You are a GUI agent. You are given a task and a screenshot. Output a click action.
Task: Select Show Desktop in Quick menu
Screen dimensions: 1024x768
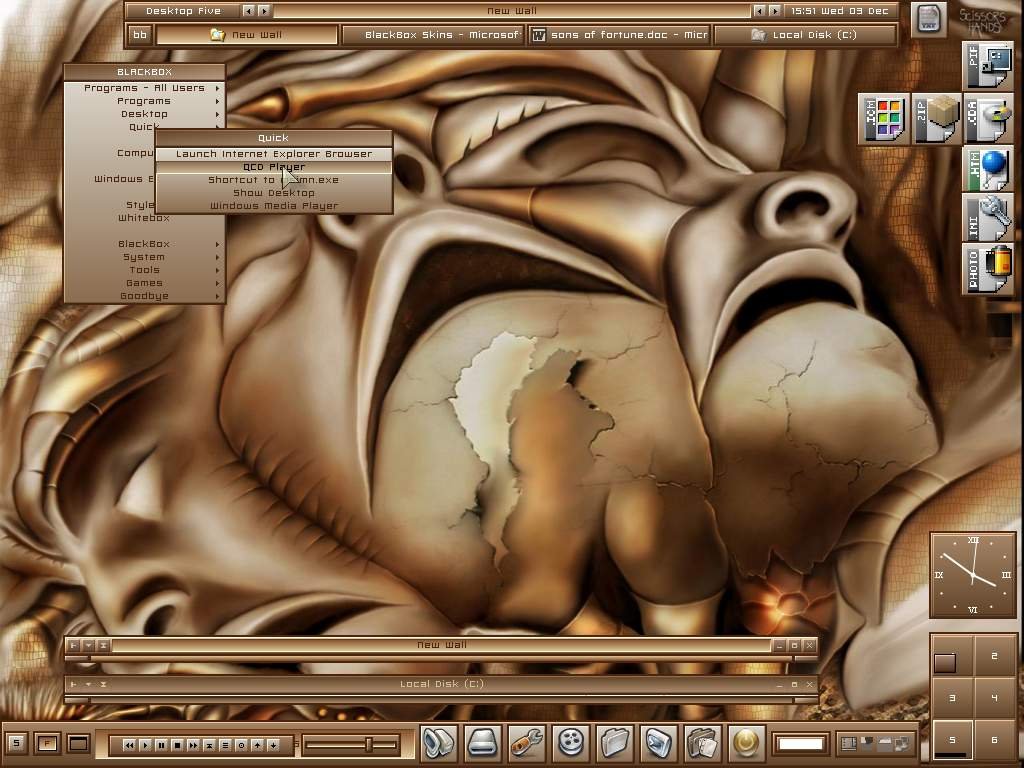coord(274,193)
